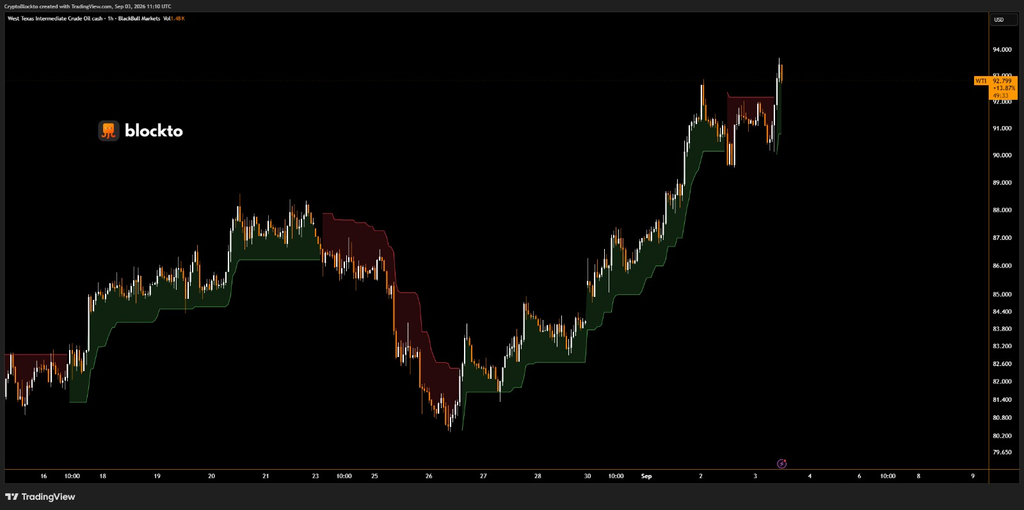Viewport: 1024px width, 510px height.
Task: Click the Blockto octopus logo icon
Action: point(108,131)
